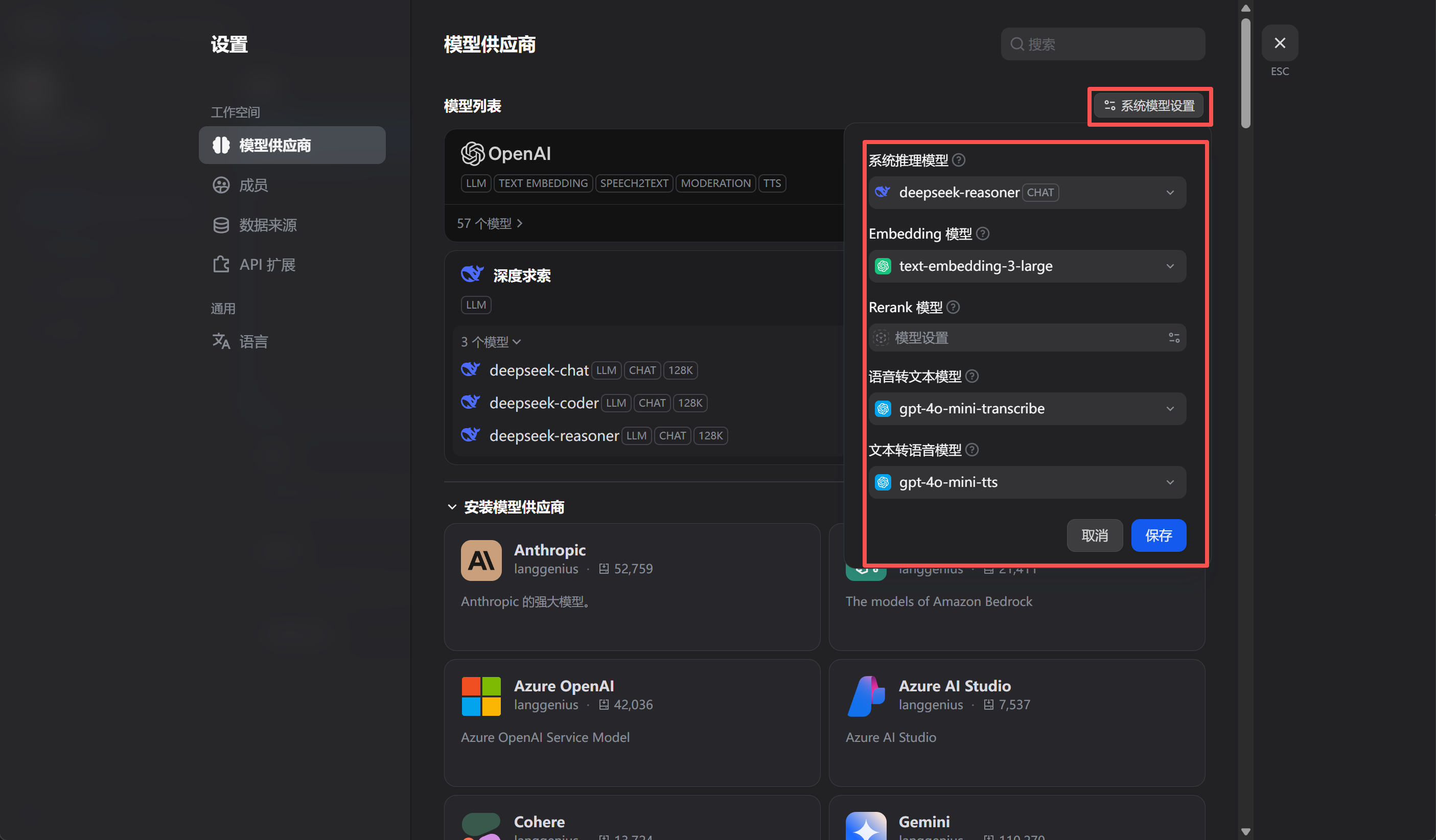Image resolution: width=1436 pixels, height=840 pixels.
Task: Click the Azure OpenAI Microsoft logo
Action: pos(481,696)
